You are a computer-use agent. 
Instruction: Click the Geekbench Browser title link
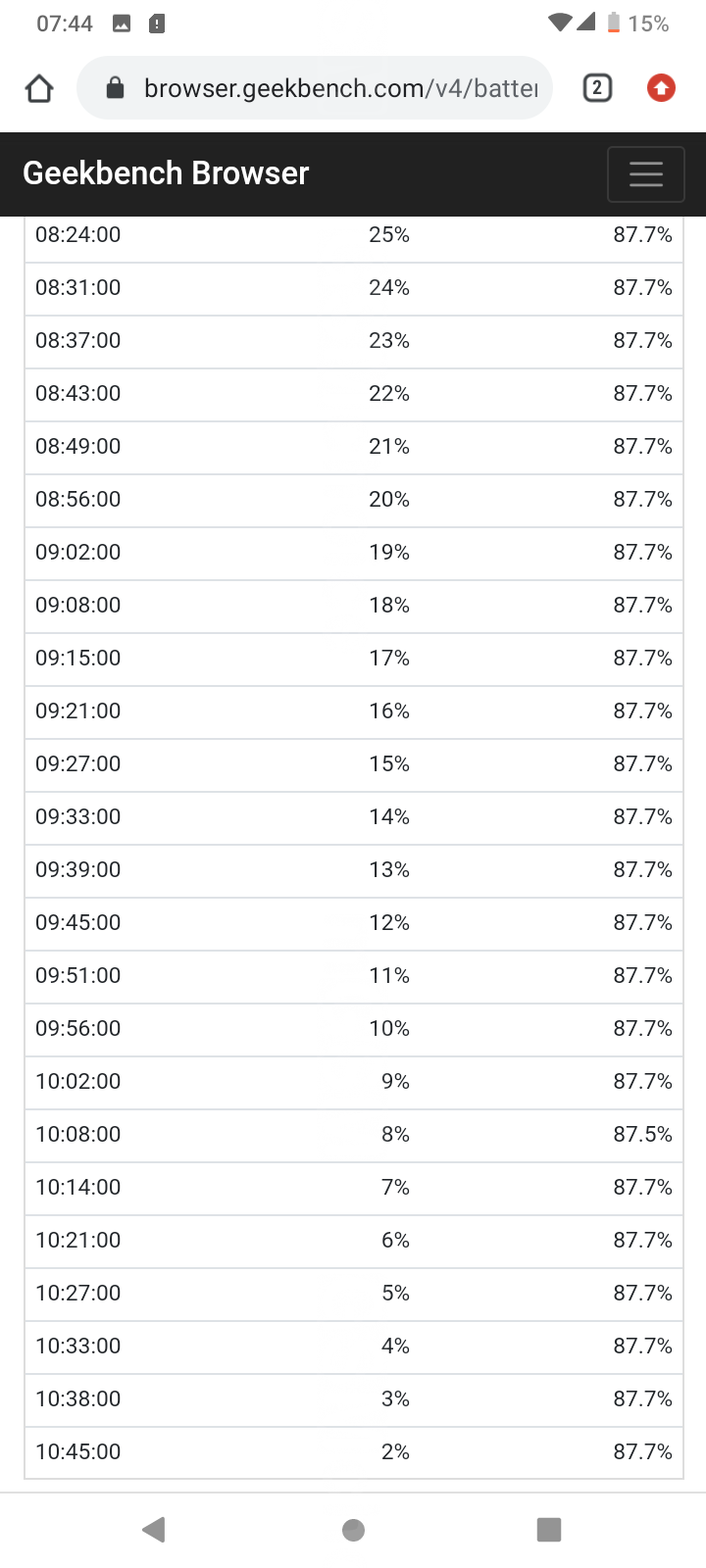(166, 173)
